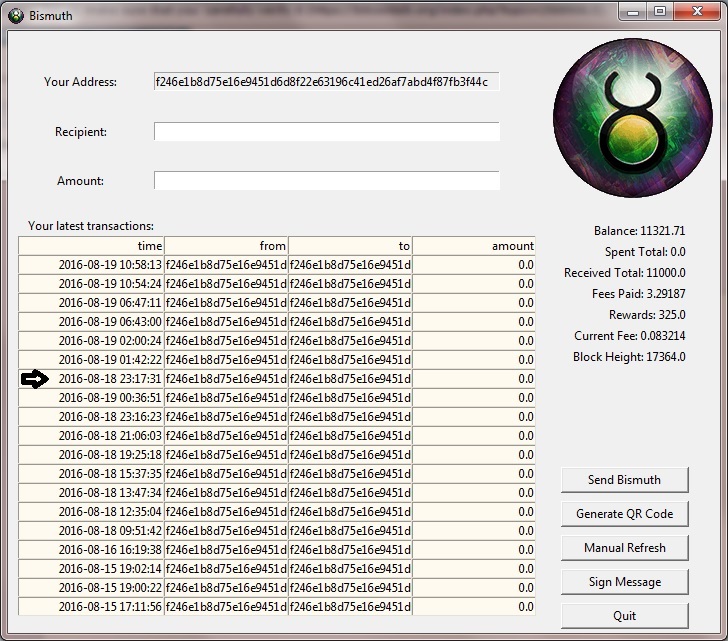
Task: Click the Spent Total: 0.0 text
Action: point(645,252)
